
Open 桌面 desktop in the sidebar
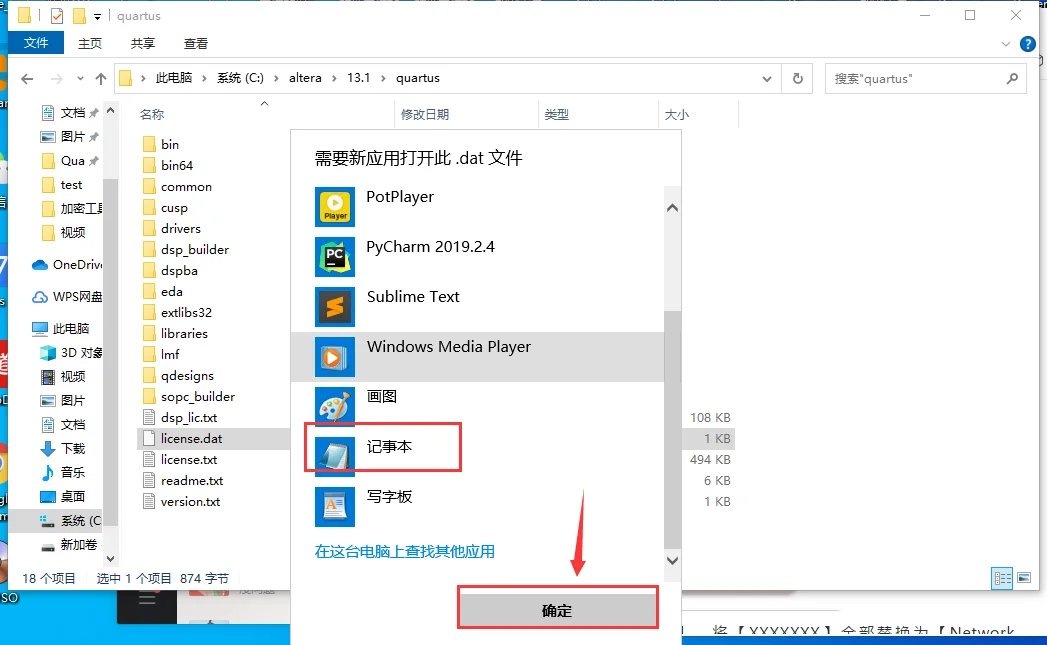click(63, 496)
